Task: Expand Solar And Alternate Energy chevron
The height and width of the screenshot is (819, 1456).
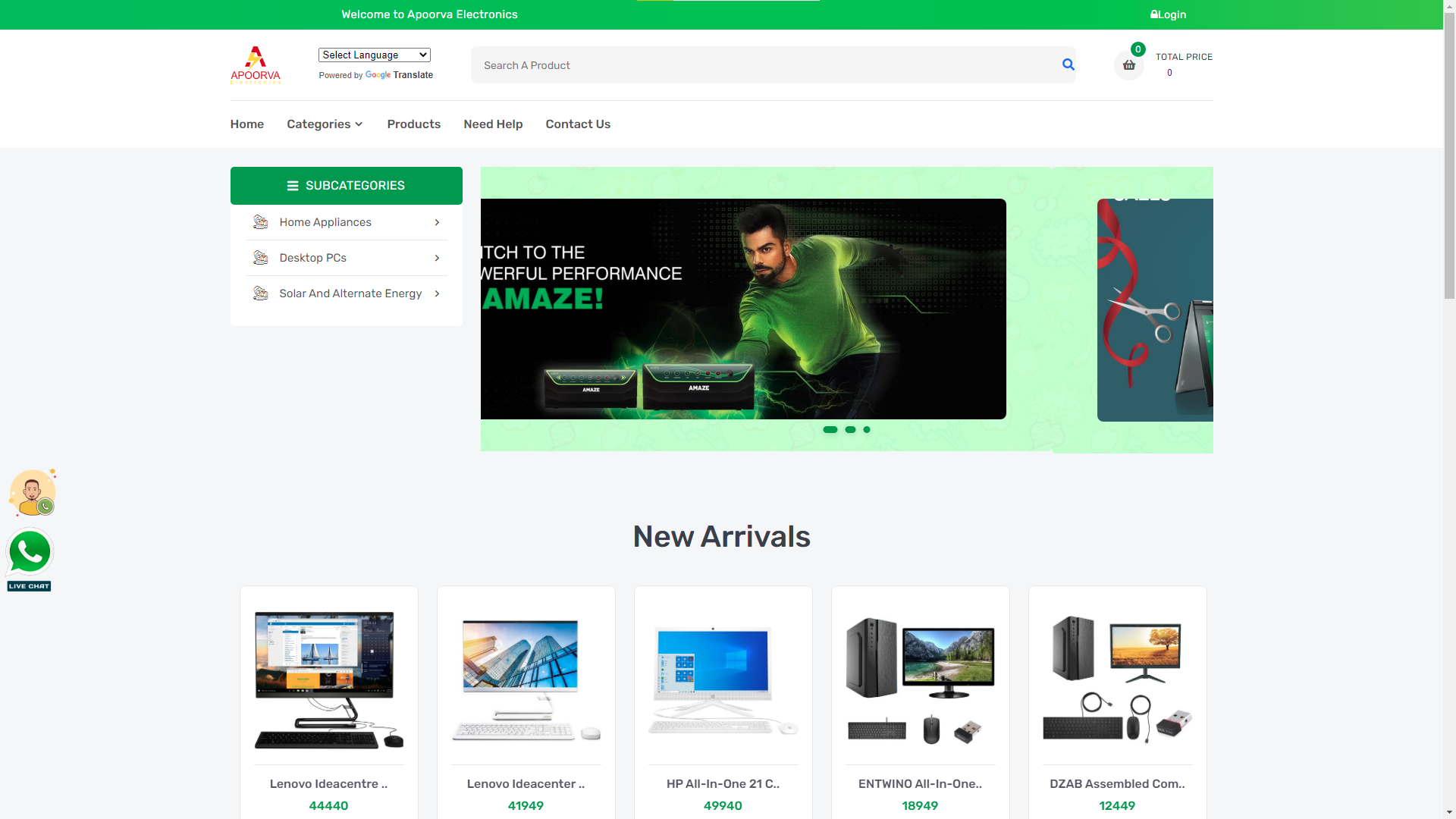Action: pos(437,293)
